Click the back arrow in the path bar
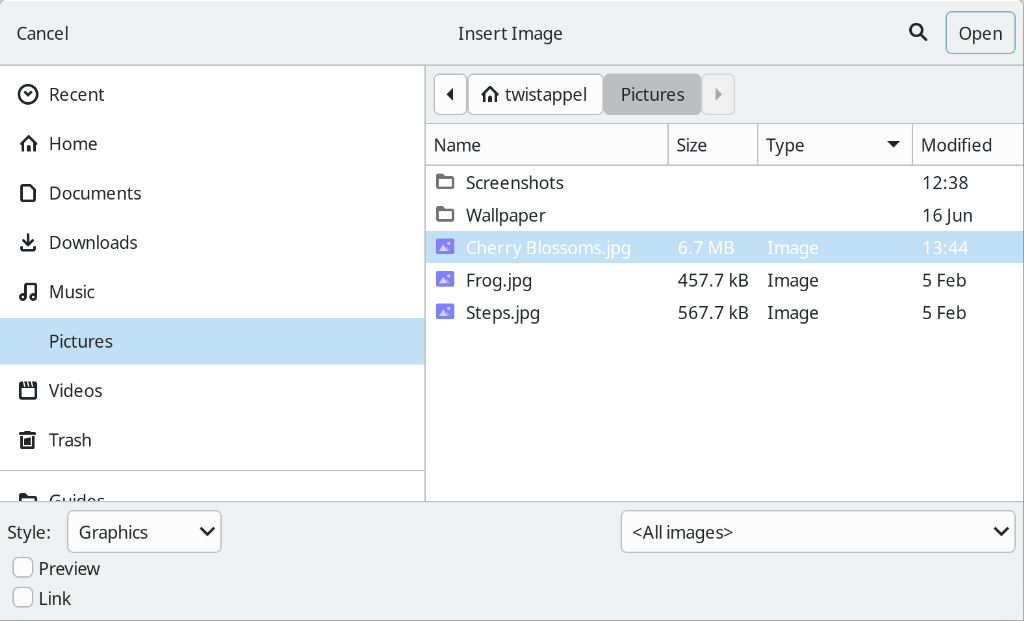 450,94
